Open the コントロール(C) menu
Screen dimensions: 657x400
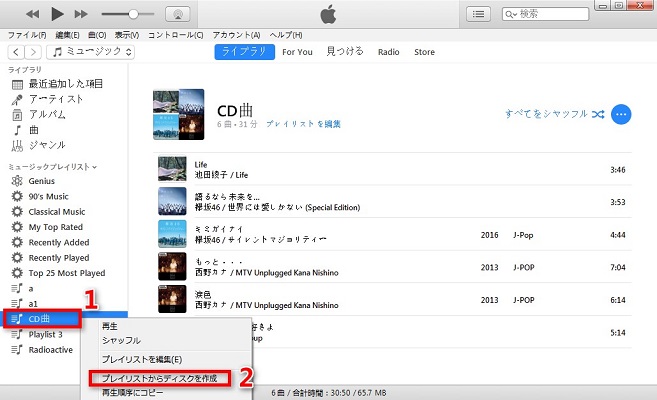click(x=176, y=35)
